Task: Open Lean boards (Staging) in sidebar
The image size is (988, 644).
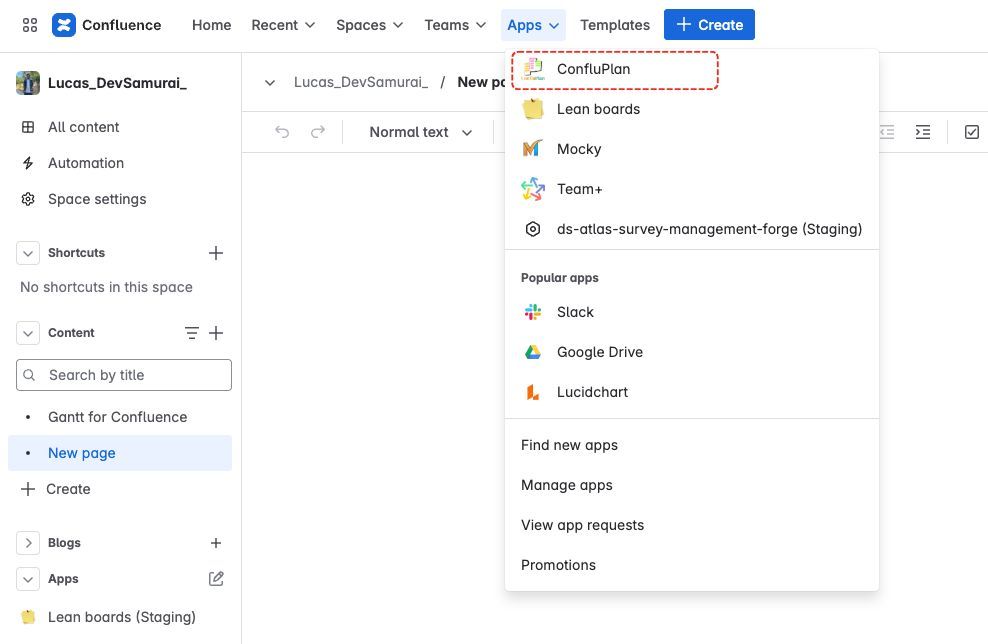Action: (120, 617)
